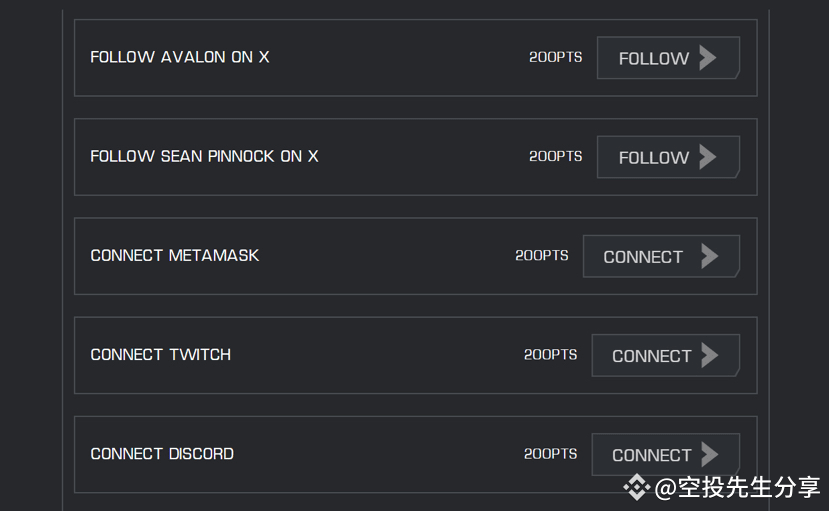Select the 'Connect MetaMask' task title
Image resolution: width=829 pixels, height=511 pixels.
click(x=174, y=256)
